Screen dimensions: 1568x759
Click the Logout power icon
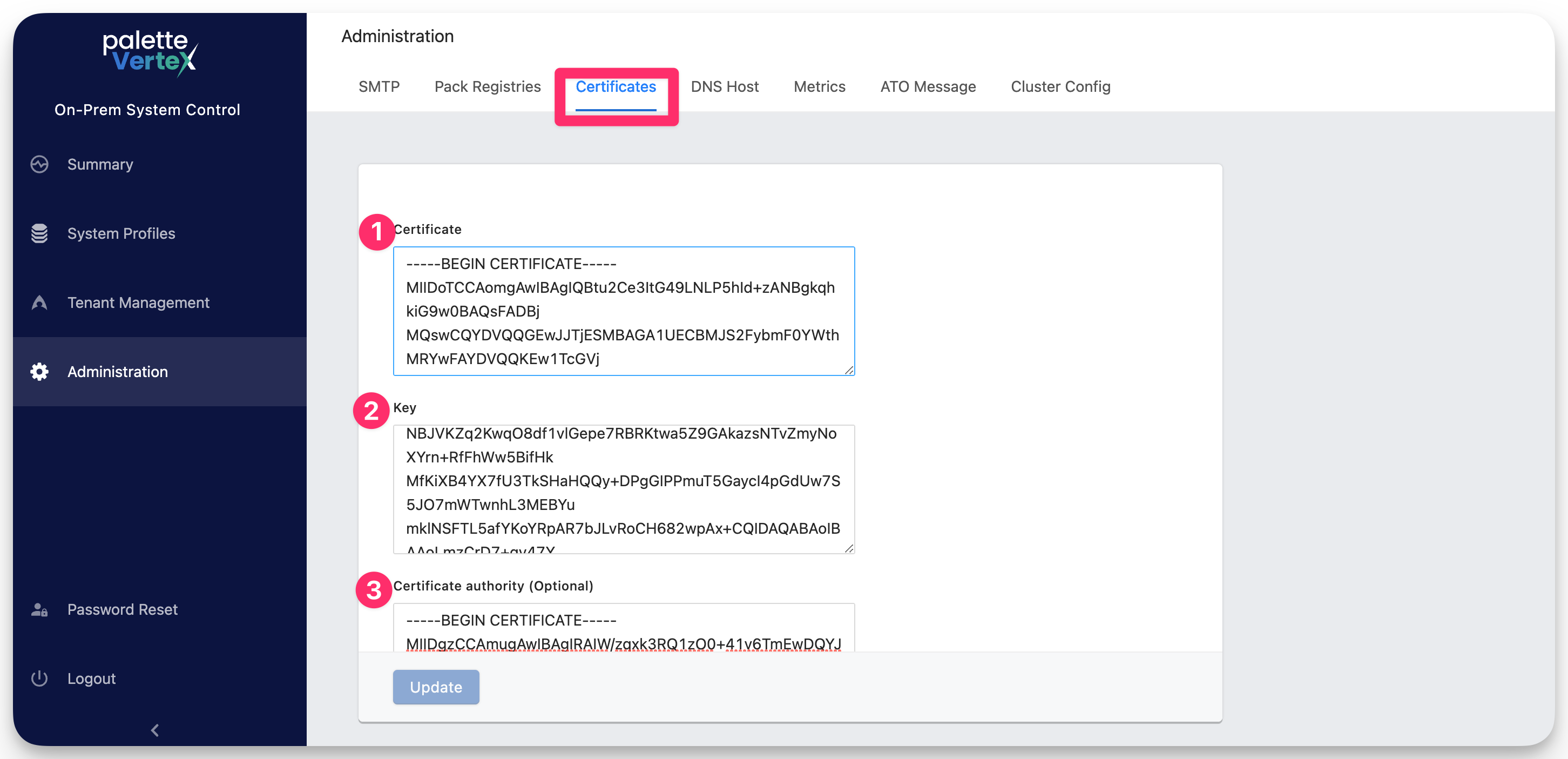(39, 679)
